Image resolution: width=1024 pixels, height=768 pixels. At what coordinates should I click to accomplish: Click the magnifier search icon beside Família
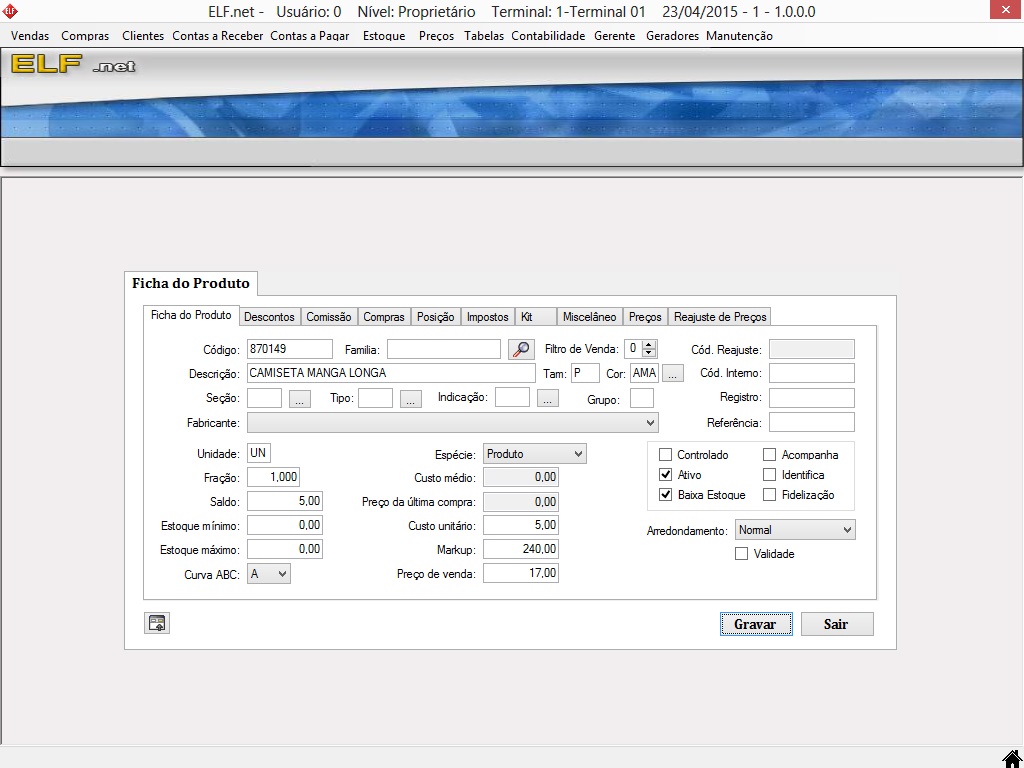tap(521, 349)
